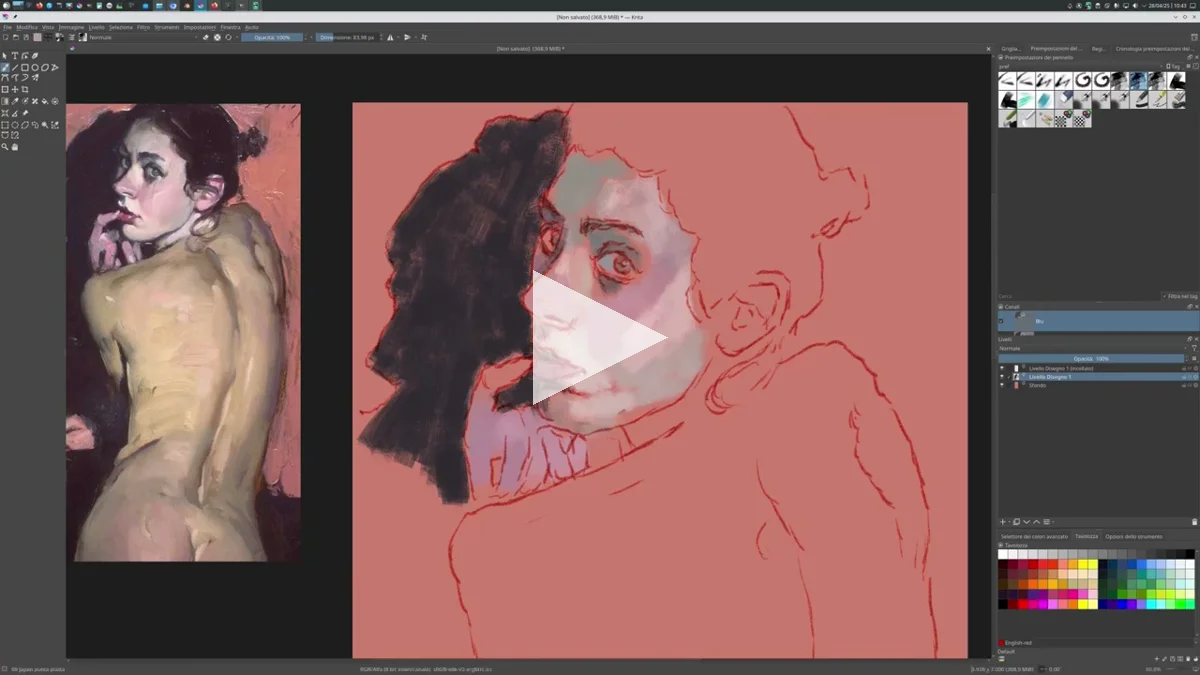Pick the Crop tool in the toolbox
Image resolution: width=1200 pixels, height=675 pixels.
click(x=25, y=90)
